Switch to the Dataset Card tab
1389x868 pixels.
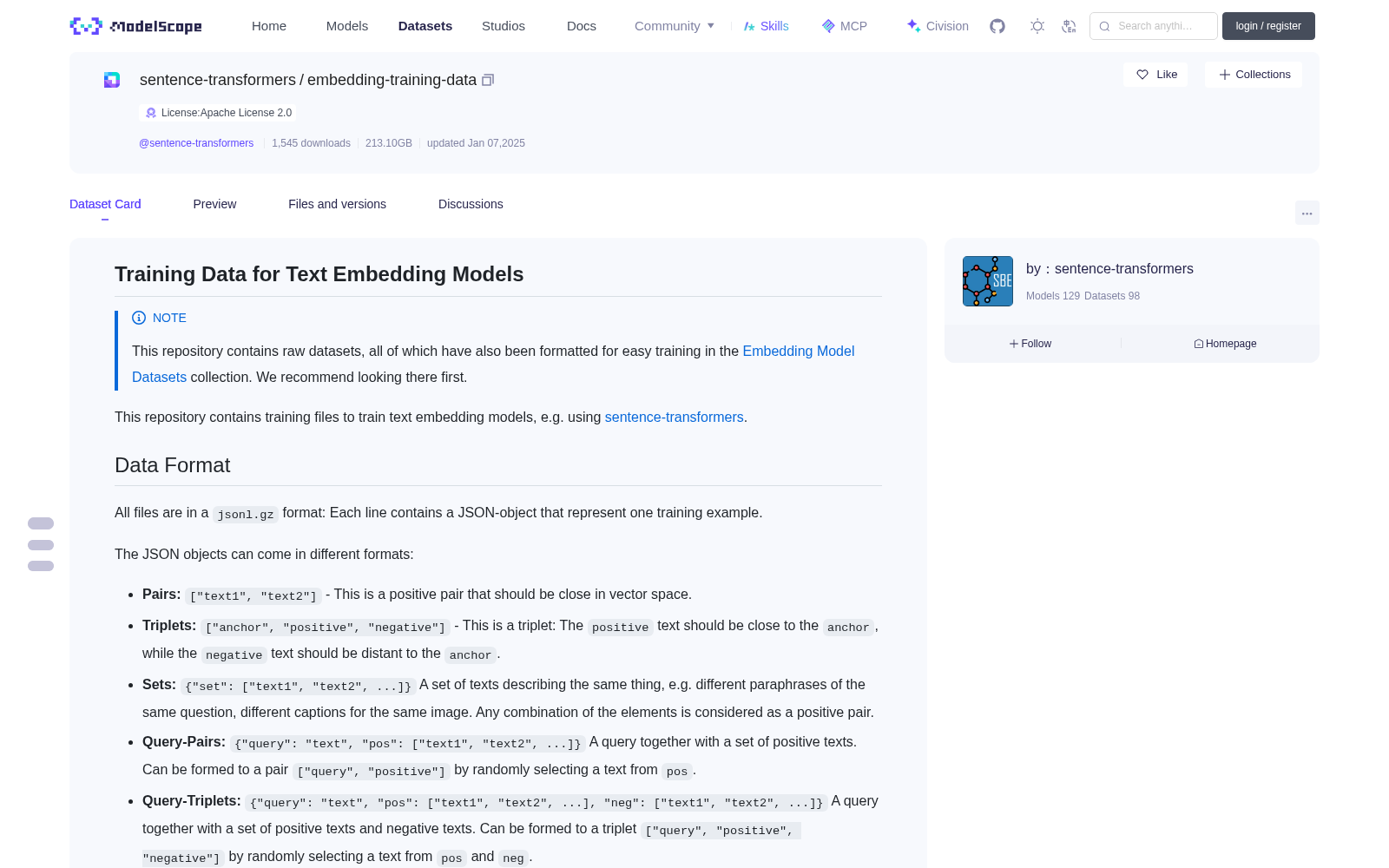[105, 204]
